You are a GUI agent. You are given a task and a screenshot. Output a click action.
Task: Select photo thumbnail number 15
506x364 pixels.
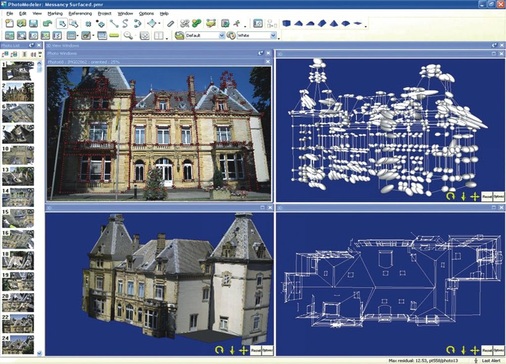[18, 218]
